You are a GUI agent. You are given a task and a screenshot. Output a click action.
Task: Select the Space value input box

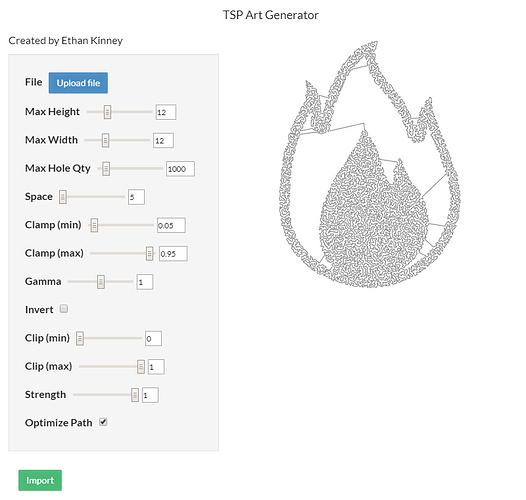coord(136,197)
